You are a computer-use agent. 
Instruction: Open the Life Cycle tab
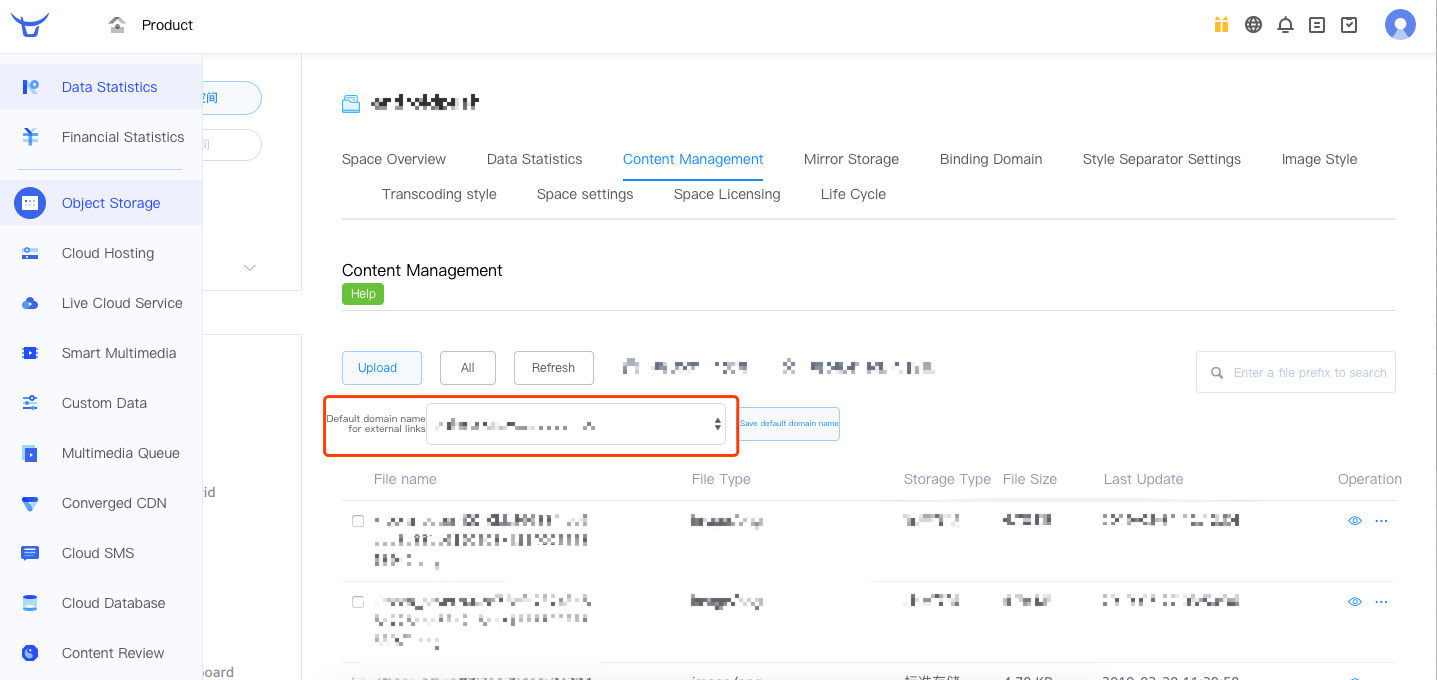(x=853, y=194)
